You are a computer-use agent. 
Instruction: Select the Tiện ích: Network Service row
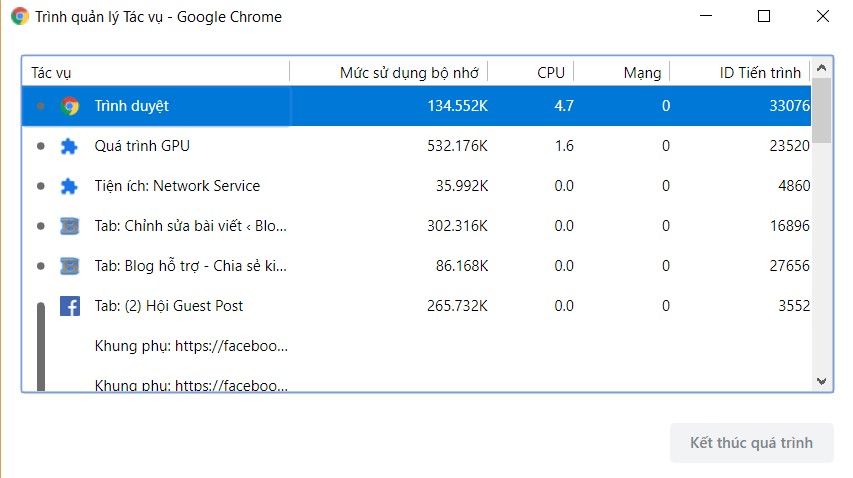click(x=300, y=186)
